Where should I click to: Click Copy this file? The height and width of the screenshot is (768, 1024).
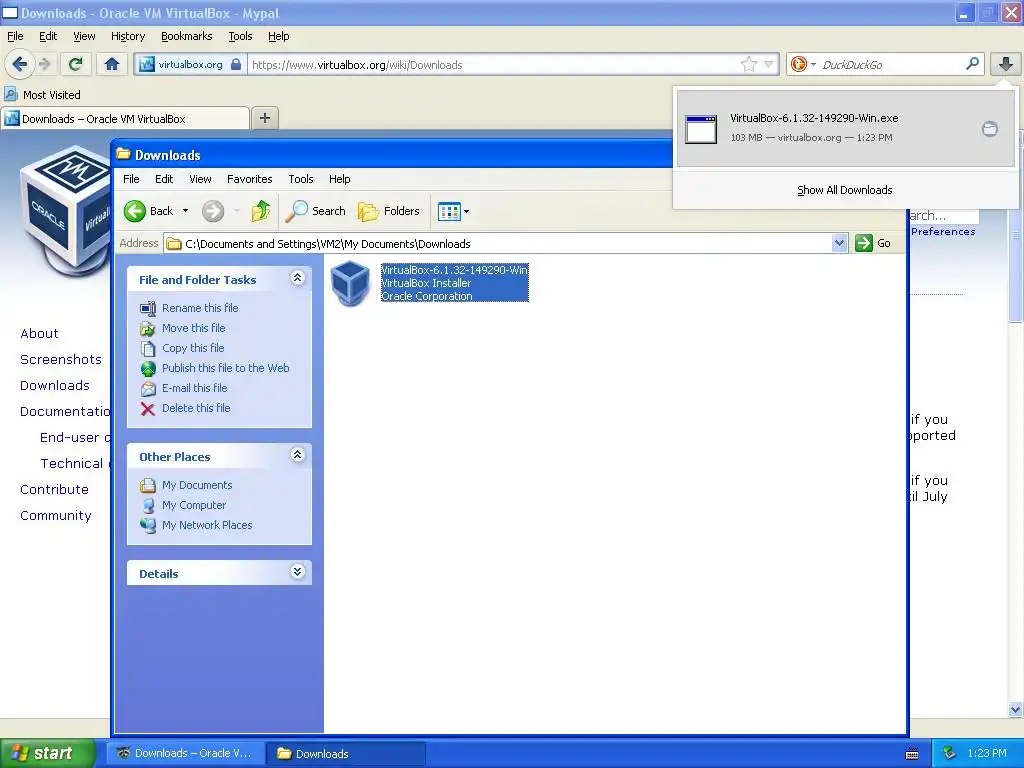[x=193, y=348]
